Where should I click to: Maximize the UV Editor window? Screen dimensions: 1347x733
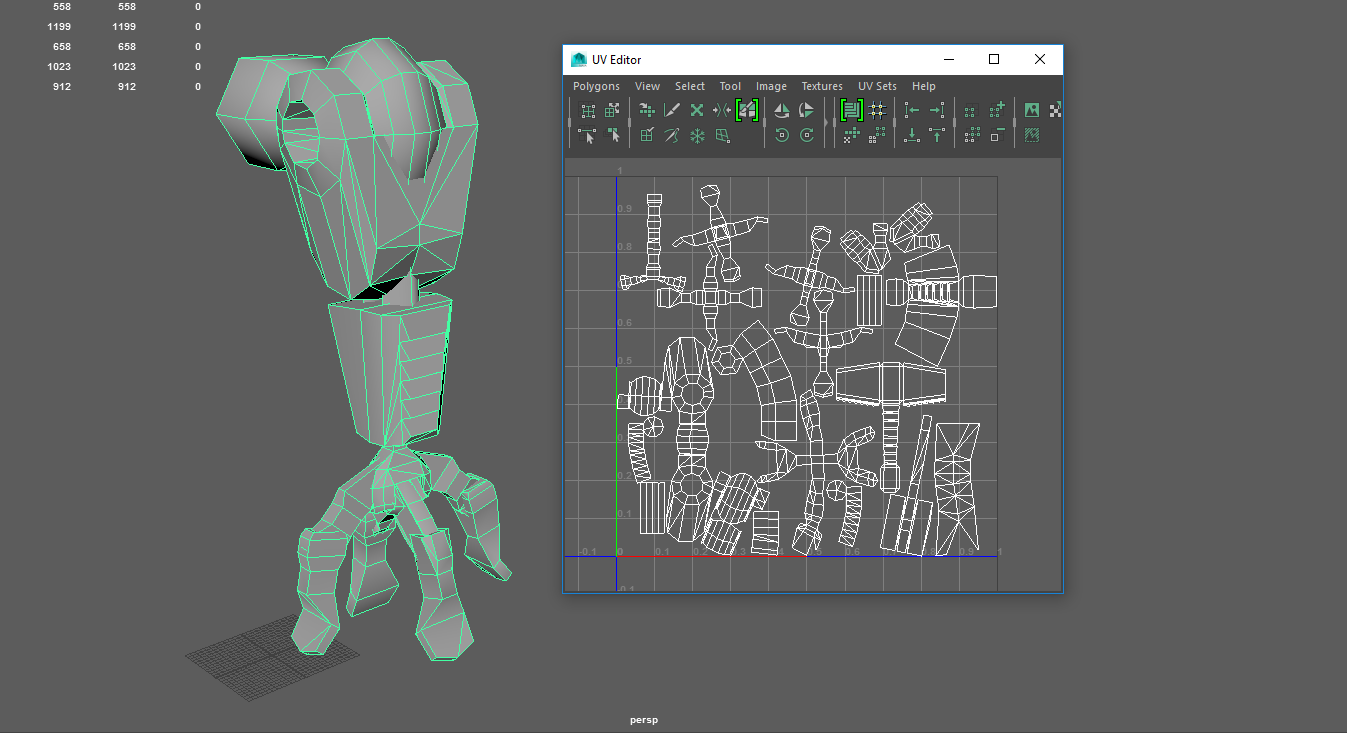[x=994, y=60]
